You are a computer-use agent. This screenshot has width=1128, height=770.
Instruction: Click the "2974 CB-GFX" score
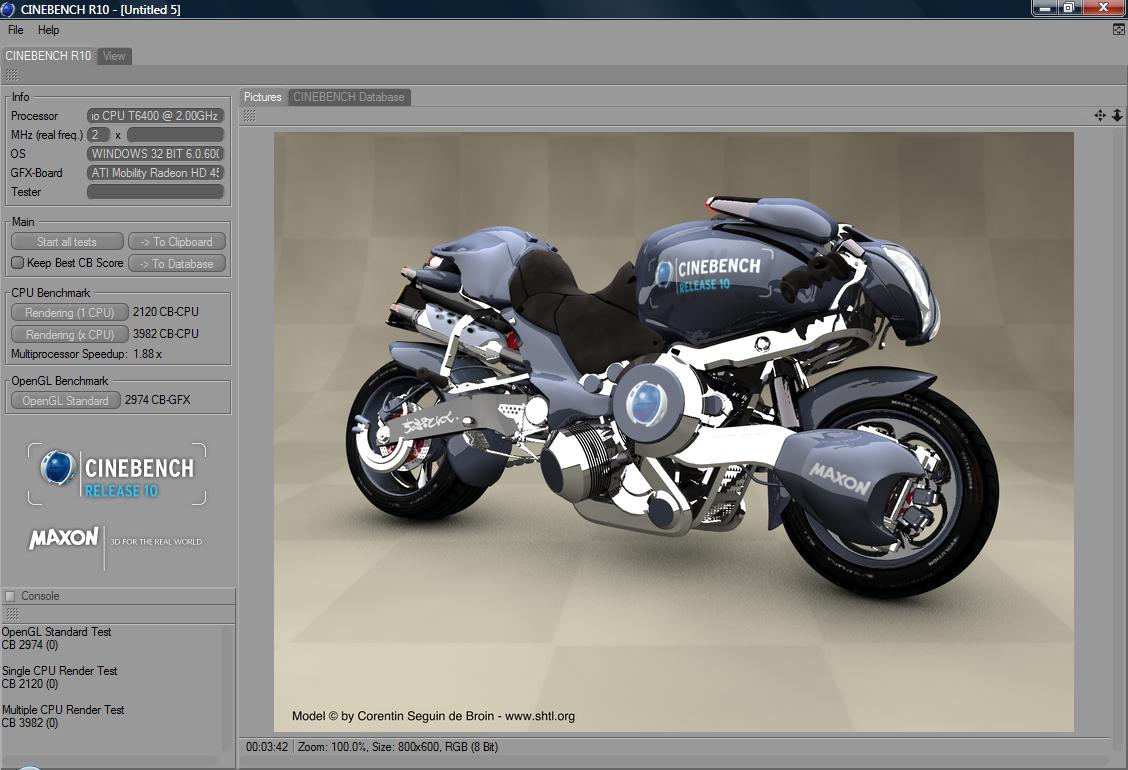tap(158, 399)
